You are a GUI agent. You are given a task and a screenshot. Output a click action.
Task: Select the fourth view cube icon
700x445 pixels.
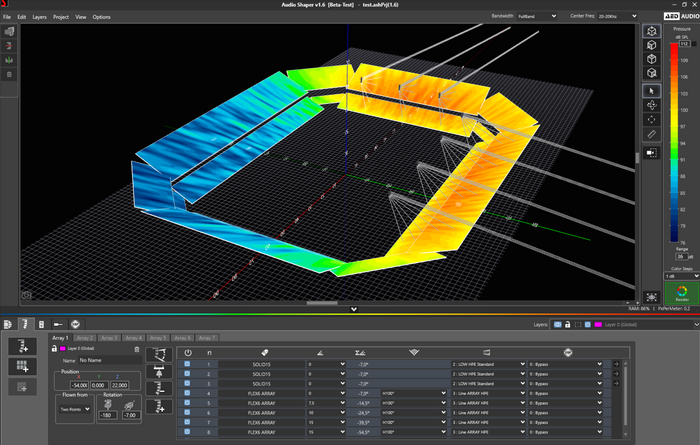pyautogui.click(x=652, y=73)
